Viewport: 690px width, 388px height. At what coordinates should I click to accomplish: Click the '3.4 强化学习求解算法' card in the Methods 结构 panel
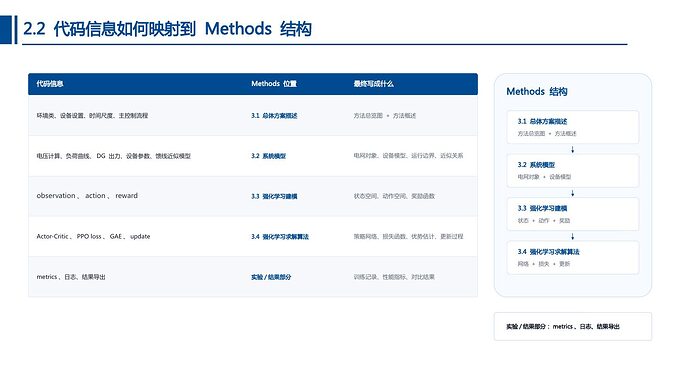coord(573,258)
